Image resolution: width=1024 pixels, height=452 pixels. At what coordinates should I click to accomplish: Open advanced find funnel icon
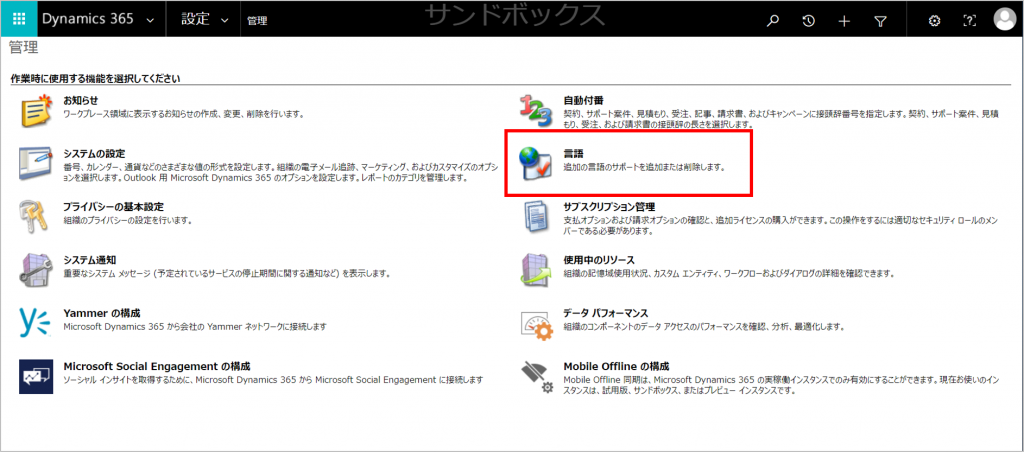880,20
